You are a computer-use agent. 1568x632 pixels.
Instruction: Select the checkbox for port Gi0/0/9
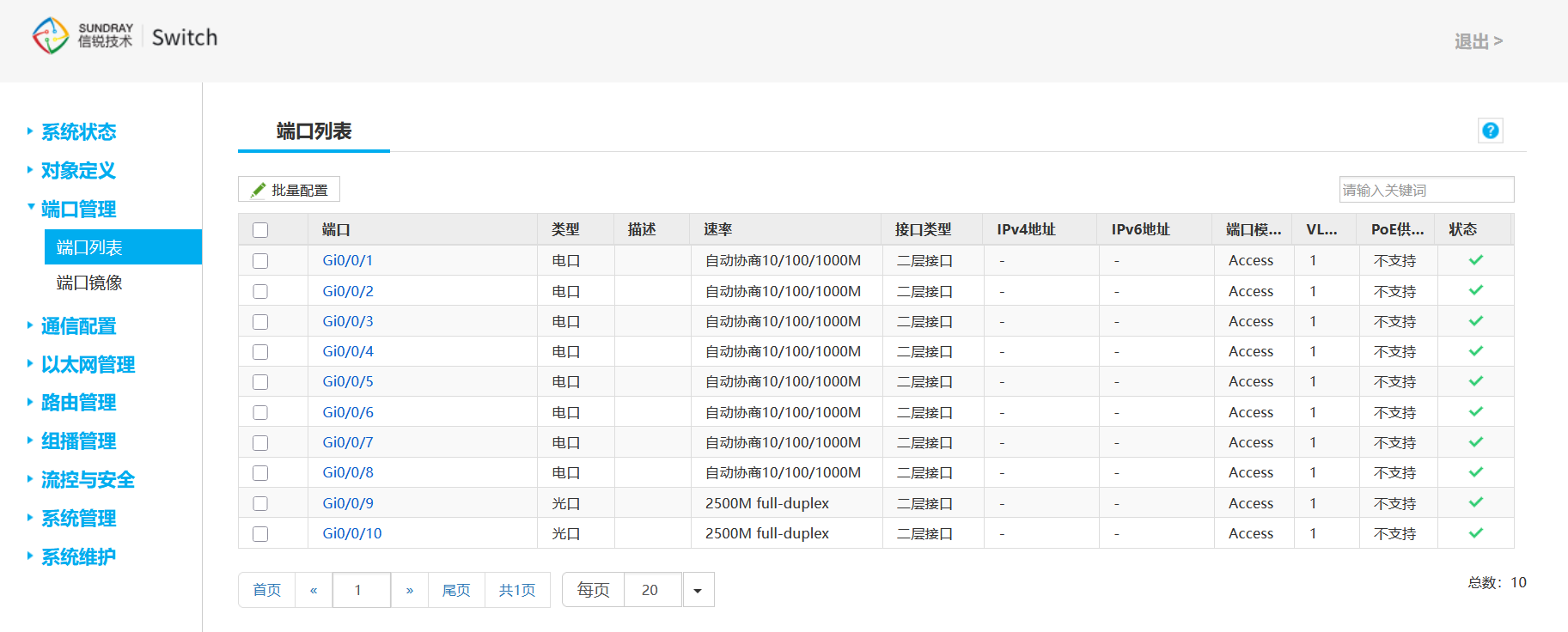click(x=260, y=504)
